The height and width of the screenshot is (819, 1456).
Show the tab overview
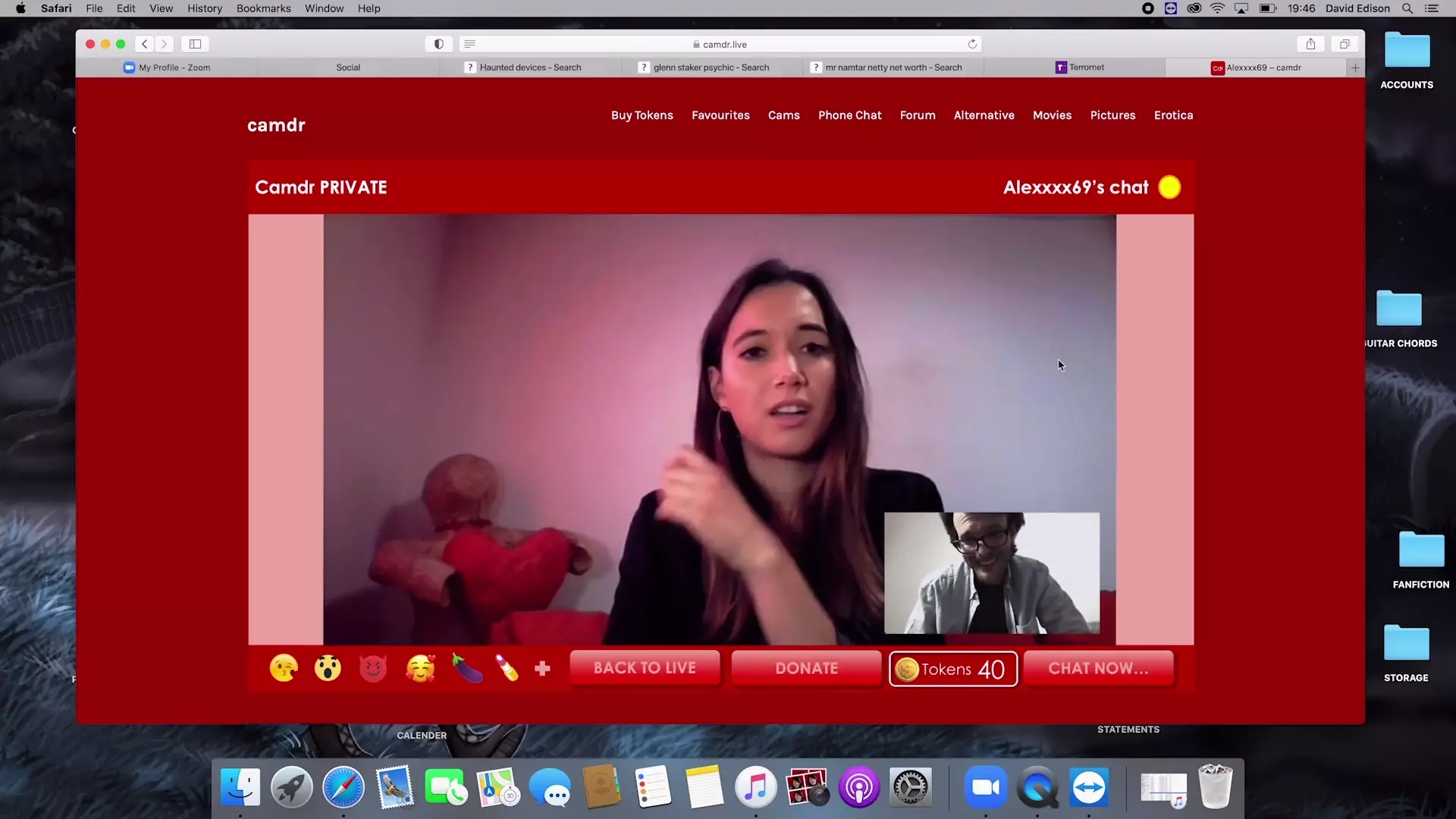(x=1345, y=44)
